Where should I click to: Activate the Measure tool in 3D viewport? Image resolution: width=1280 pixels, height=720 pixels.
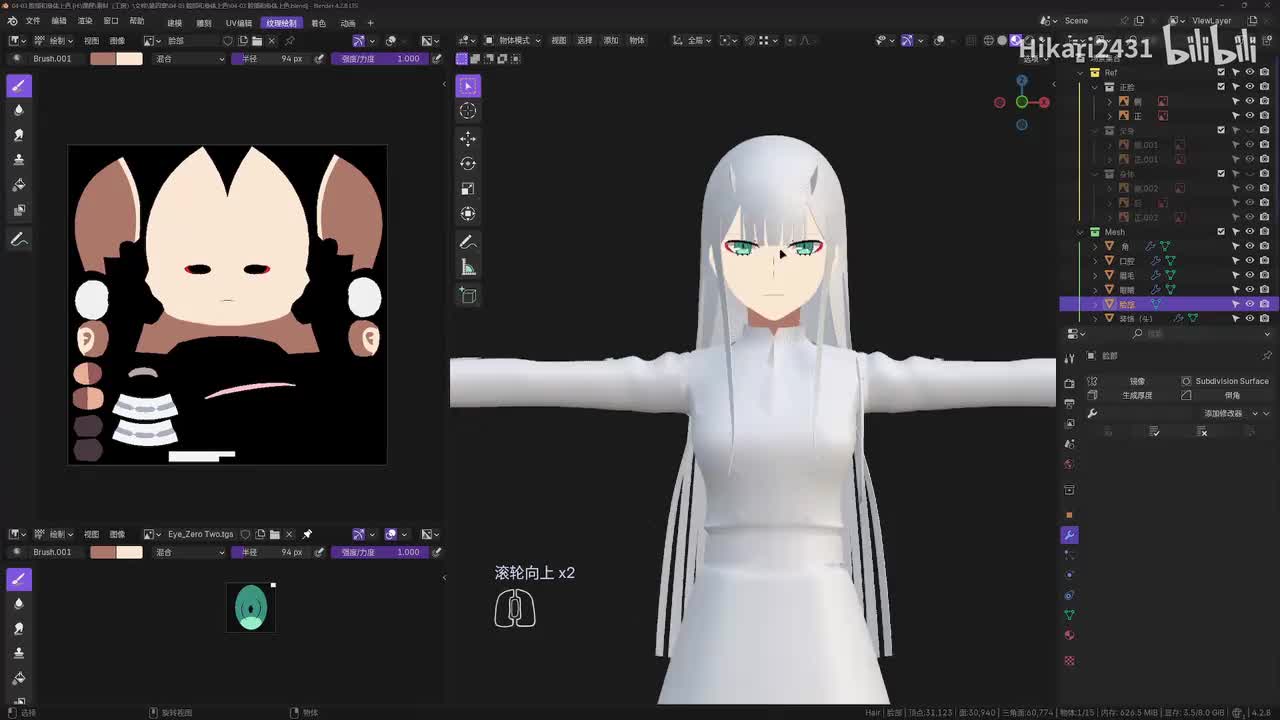(467, 267)
